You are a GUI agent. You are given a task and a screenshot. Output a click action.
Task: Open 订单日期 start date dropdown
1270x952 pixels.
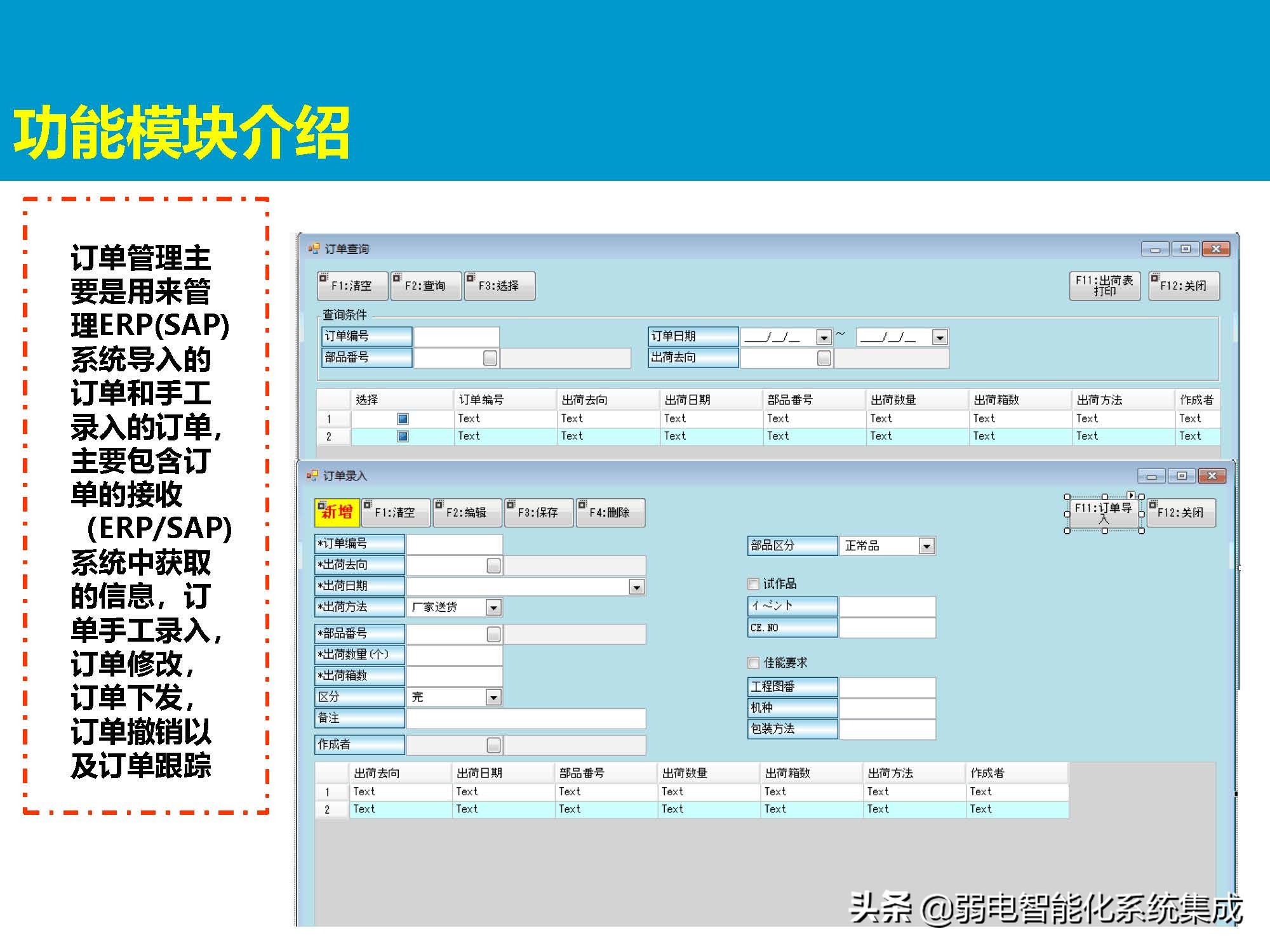click(824, 338)
